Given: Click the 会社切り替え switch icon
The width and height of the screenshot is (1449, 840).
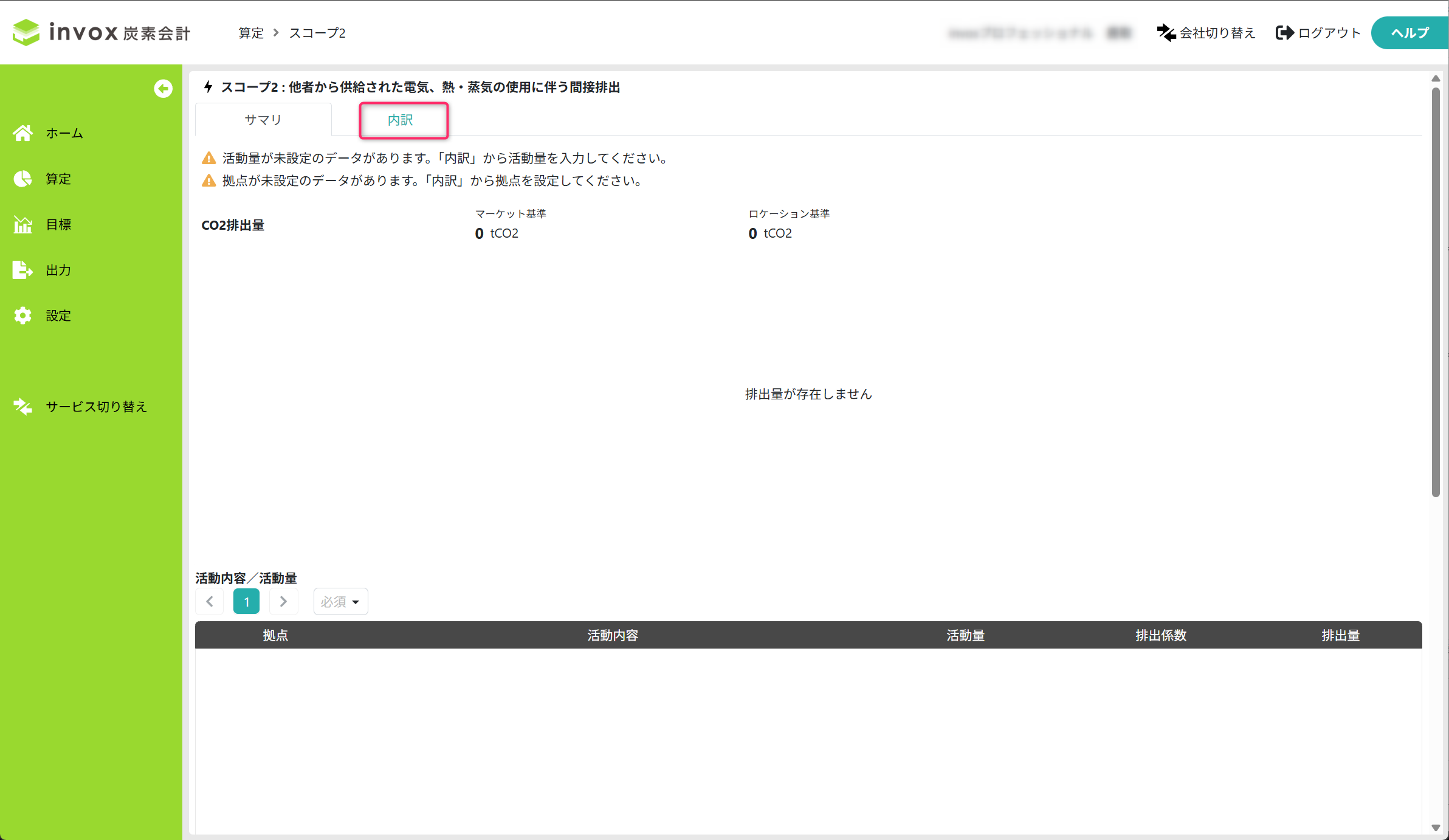Looking at the screenshot, I should pos(1166,33).
